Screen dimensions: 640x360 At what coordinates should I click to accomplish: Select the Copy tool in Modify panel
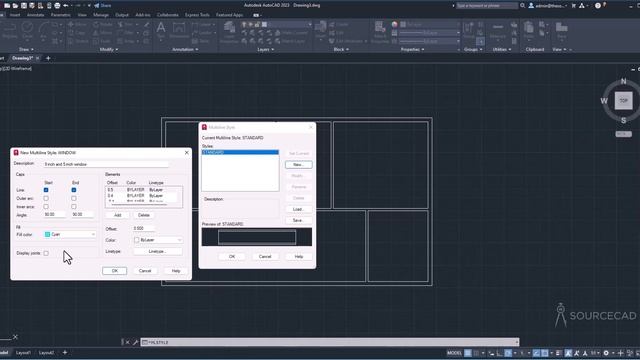click(77, 33)
